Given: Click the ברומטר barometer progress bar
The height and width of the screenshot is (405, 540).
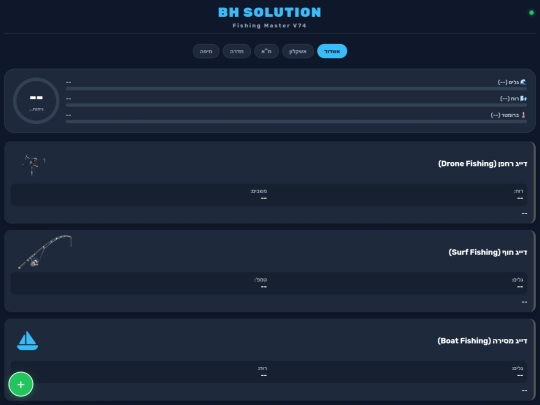Looking at the screenshot, I should (x=296, y=122).
